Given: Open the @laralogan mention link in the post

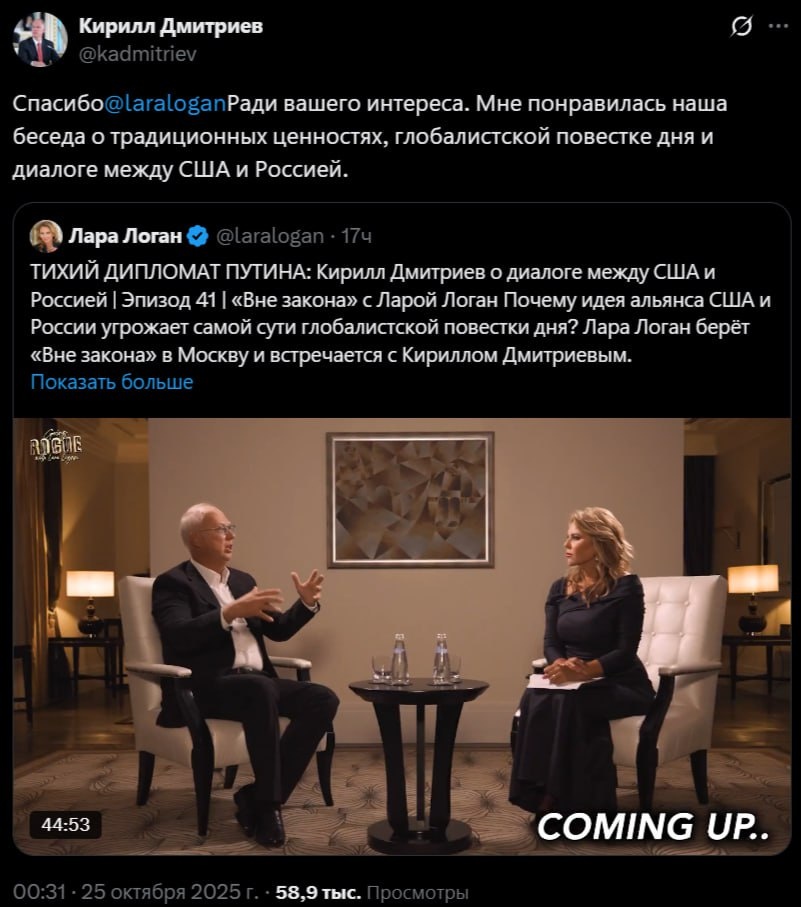Looking at the screenshot, I should coord(166,104).
